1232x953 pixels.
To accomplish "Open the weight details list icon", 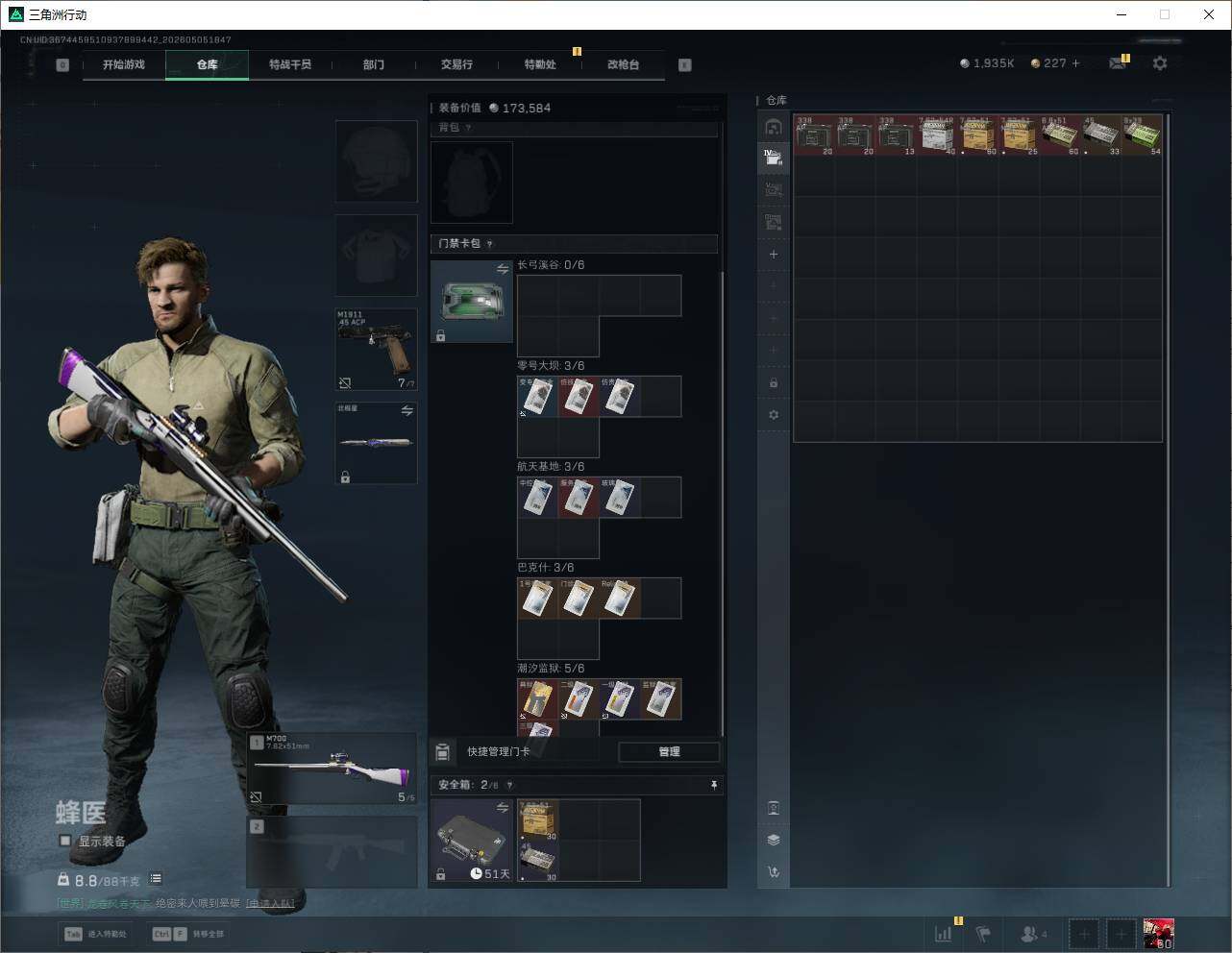I will pyautogui.click(x=156, y=878).
